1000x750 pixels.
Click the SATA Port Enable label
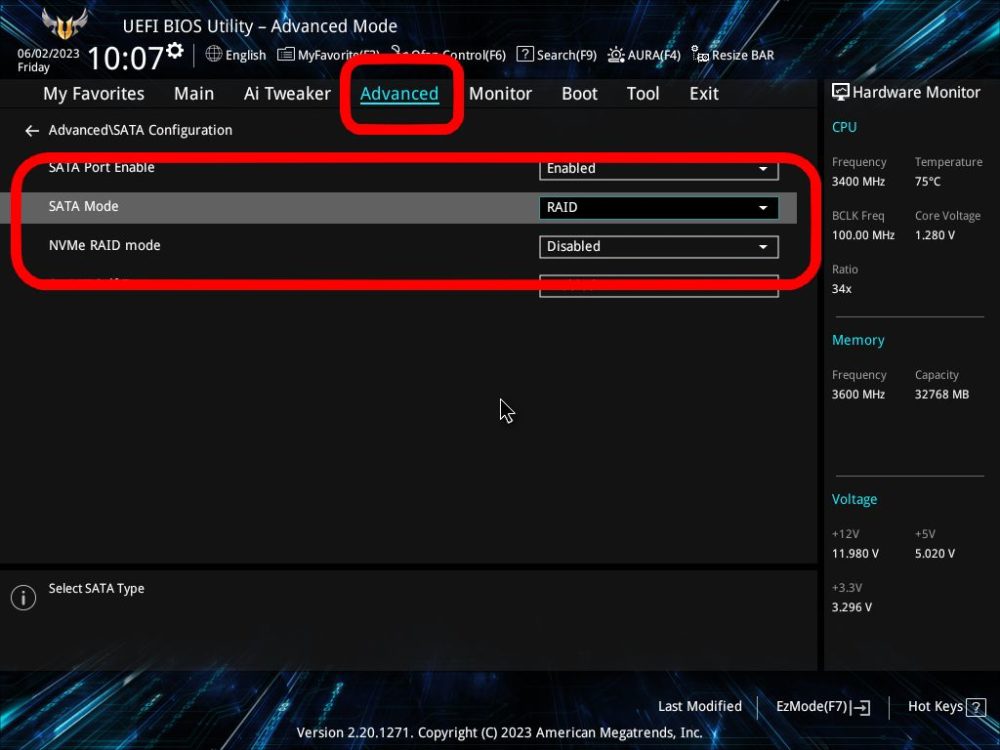tap(101, 168)
